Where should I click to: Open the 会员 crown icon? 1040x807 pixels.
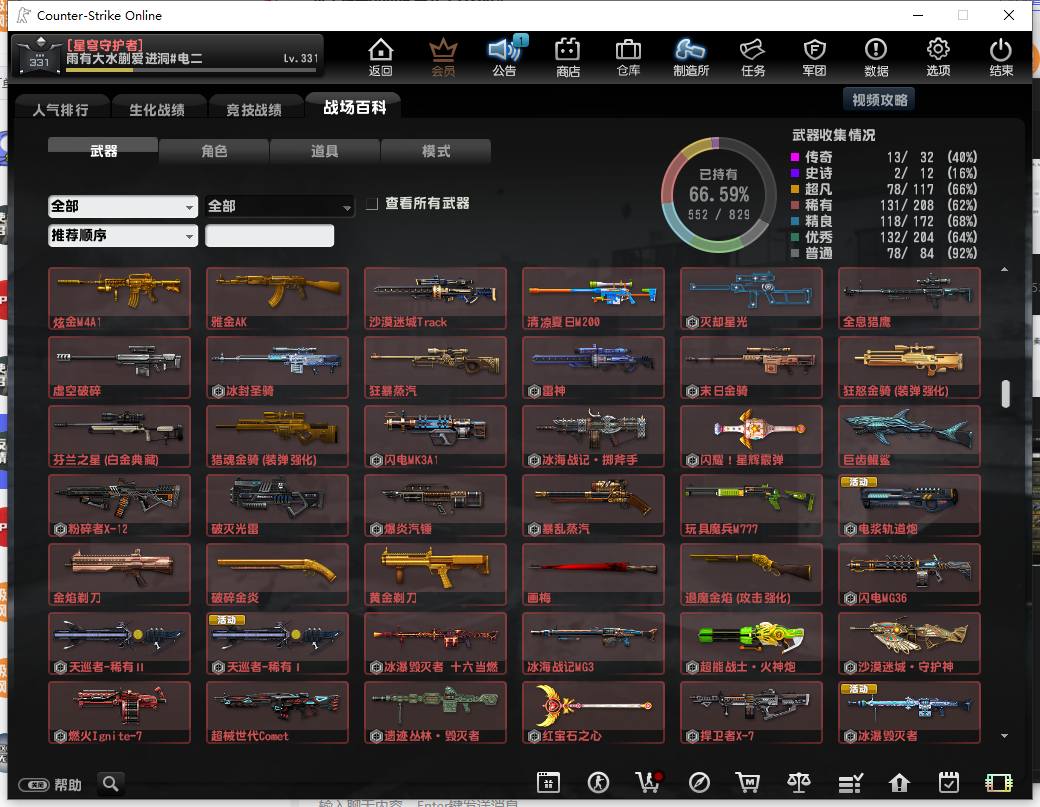point(443,56)
